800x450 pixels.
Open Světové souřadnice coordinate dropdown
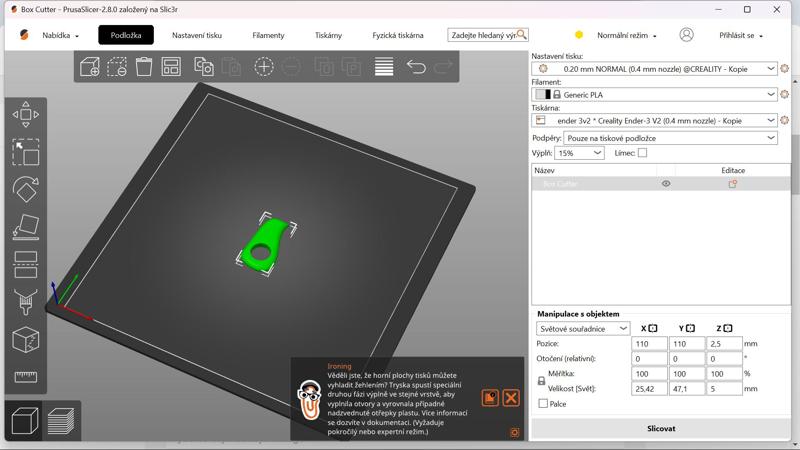(x=583, y=329)
